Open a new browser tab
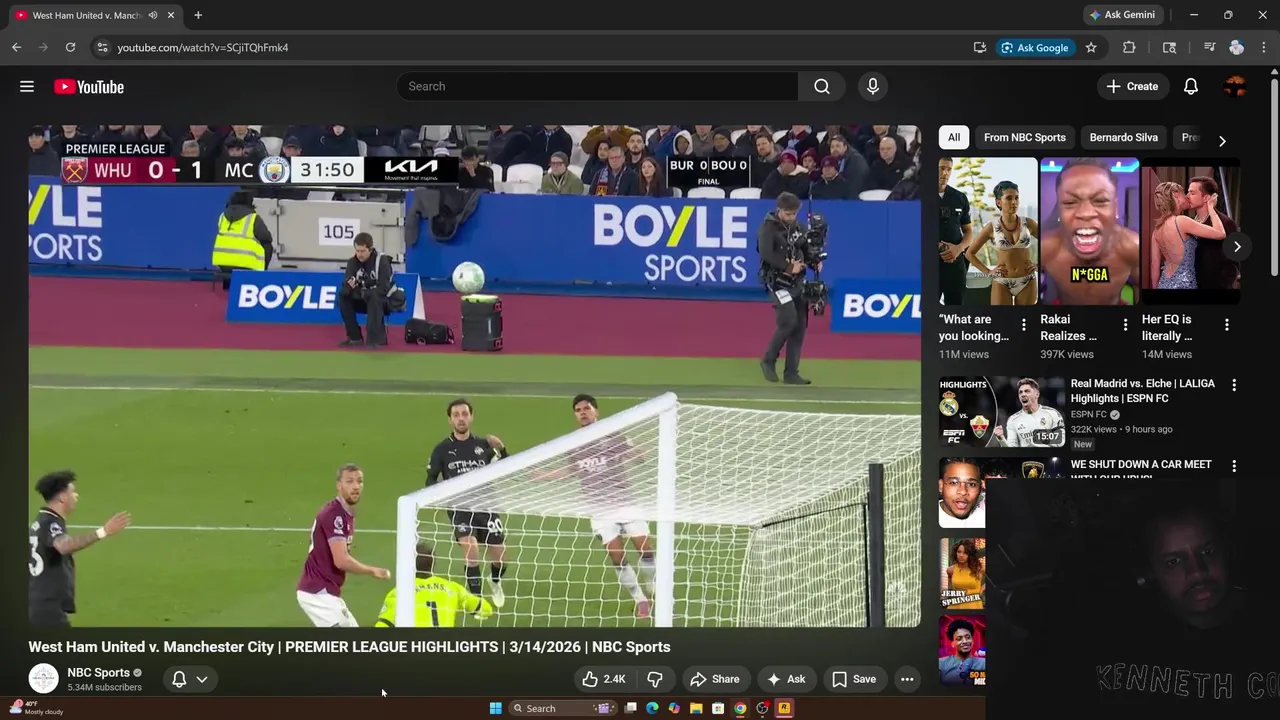The width and height of the screenshot is (1280, 720). pyautogui.click(x=198, y=15)
